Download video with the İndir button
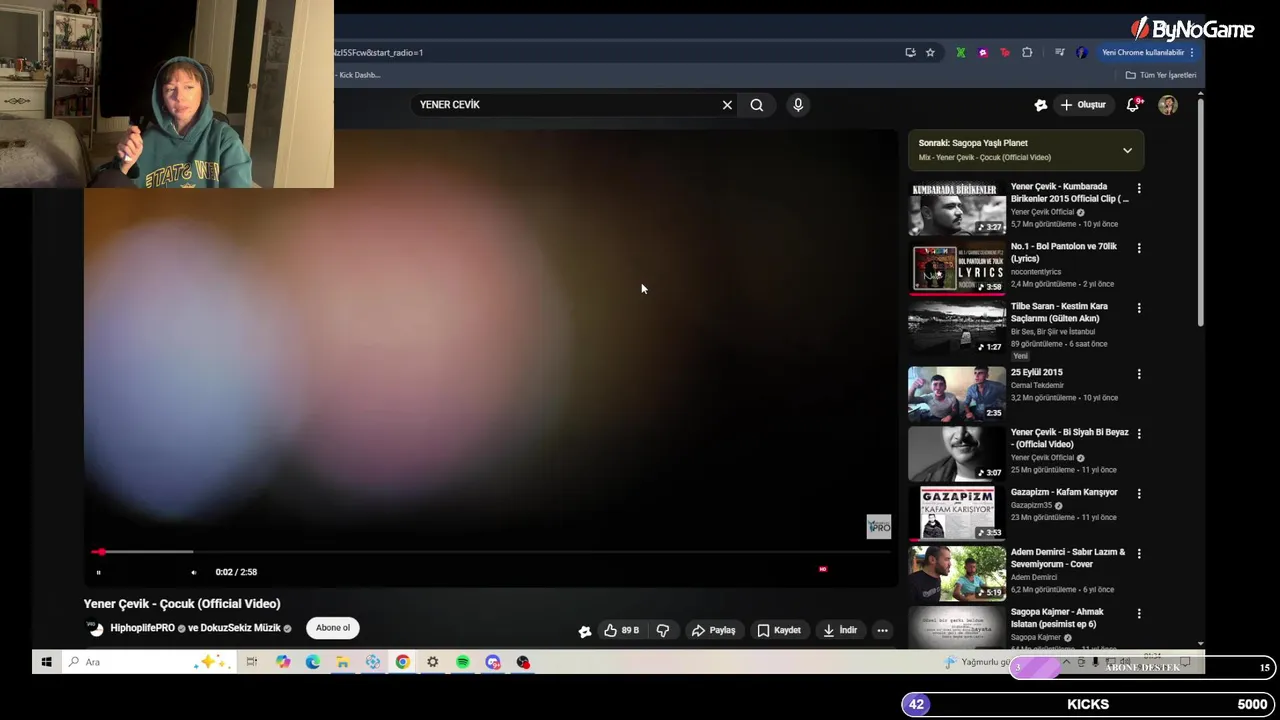 (840, 630)
